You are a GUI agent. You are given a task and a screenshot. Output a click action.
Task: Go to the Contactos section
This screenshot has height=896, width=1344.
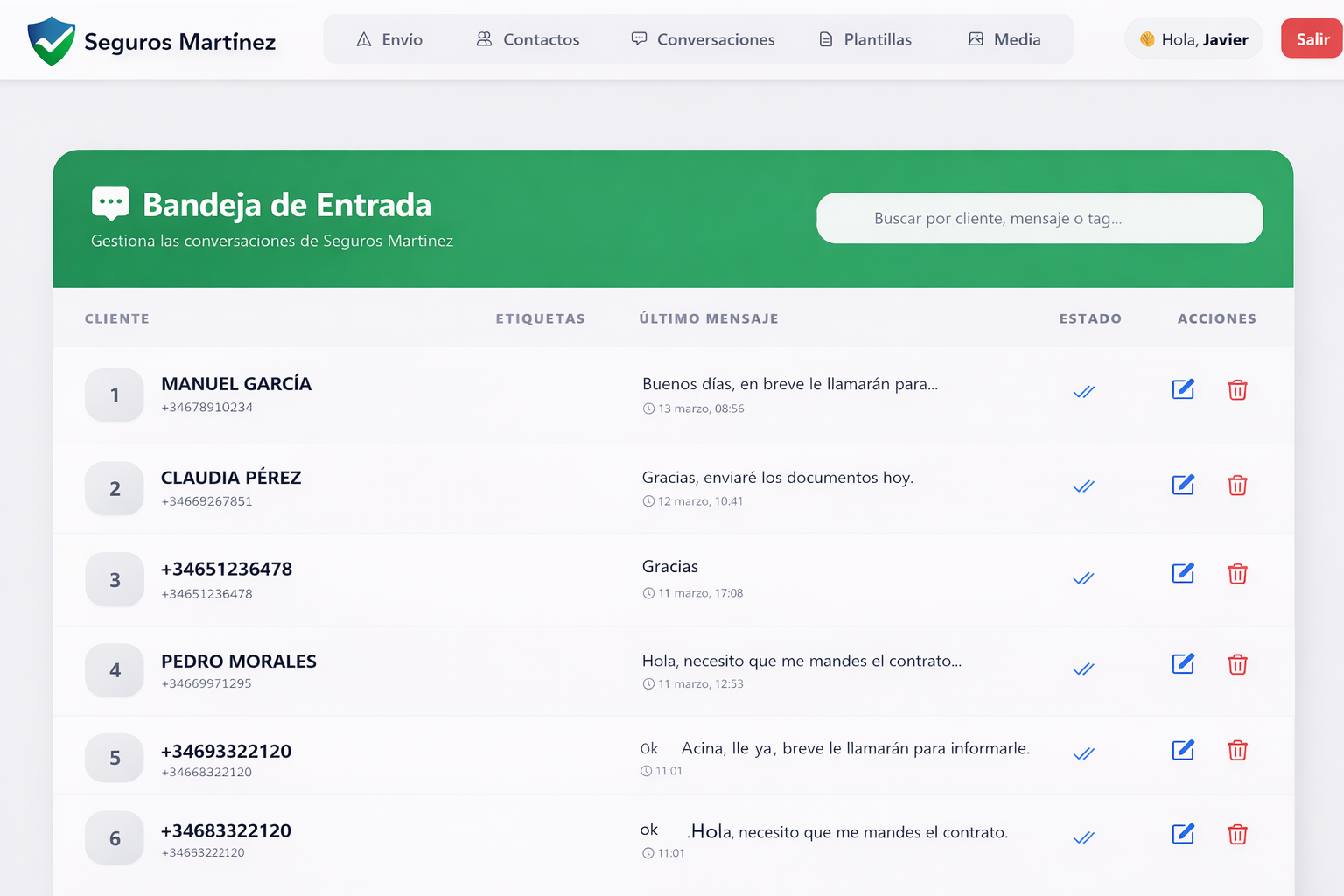[528, 39]
